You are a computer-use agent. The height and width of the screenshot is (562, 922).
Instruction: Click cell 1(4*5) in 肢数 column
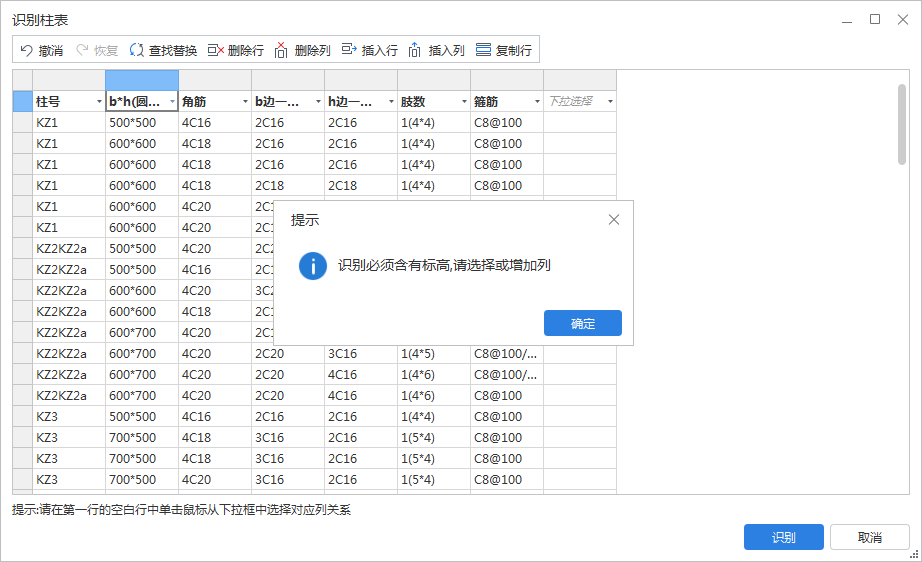click(434, 354)
